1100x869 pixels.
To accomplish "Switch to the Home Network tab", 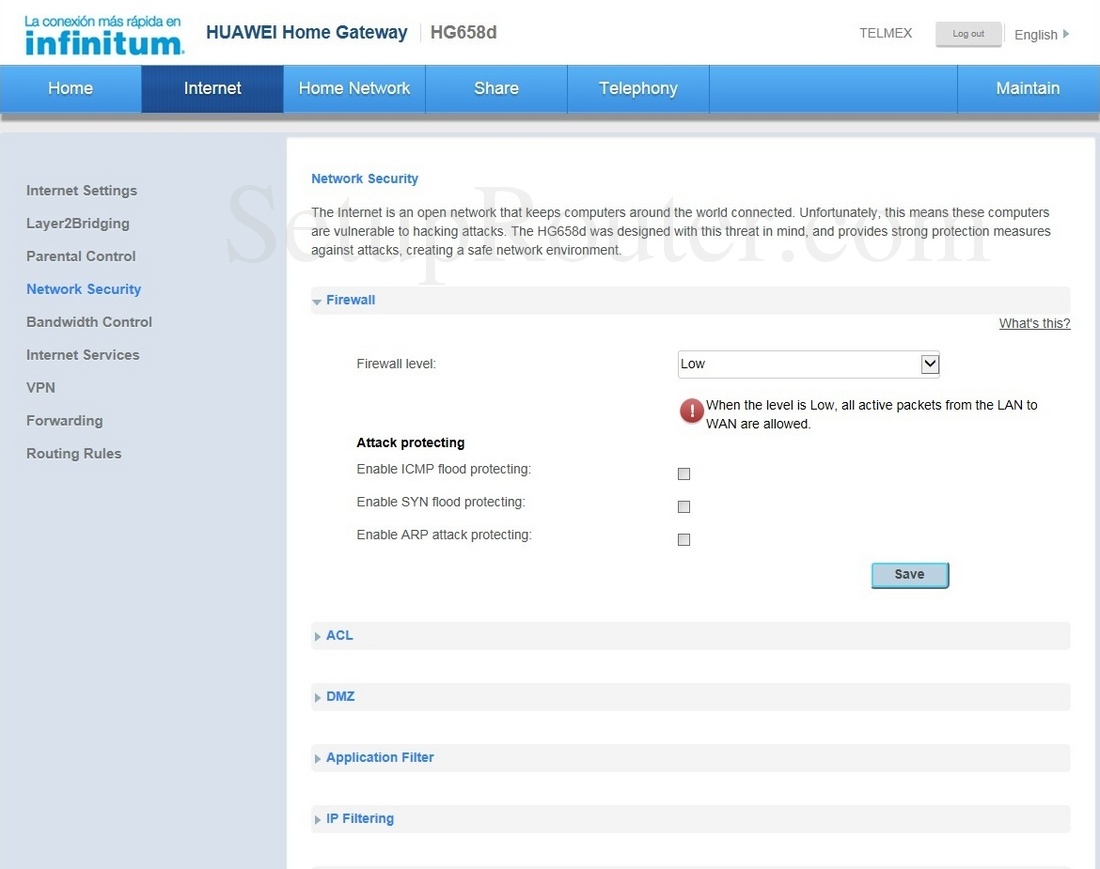I will click(x=353, y=88).
